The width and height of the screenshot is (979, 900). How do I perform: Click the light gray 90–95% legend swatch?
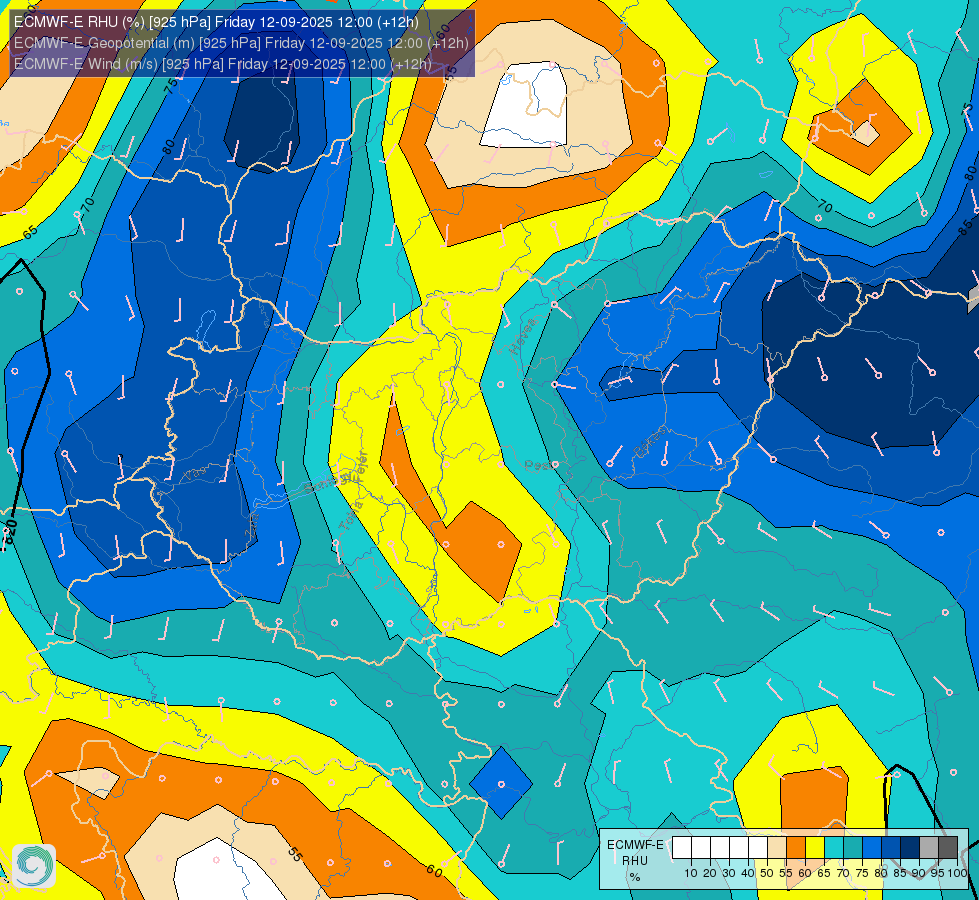[x=929, y=848]
